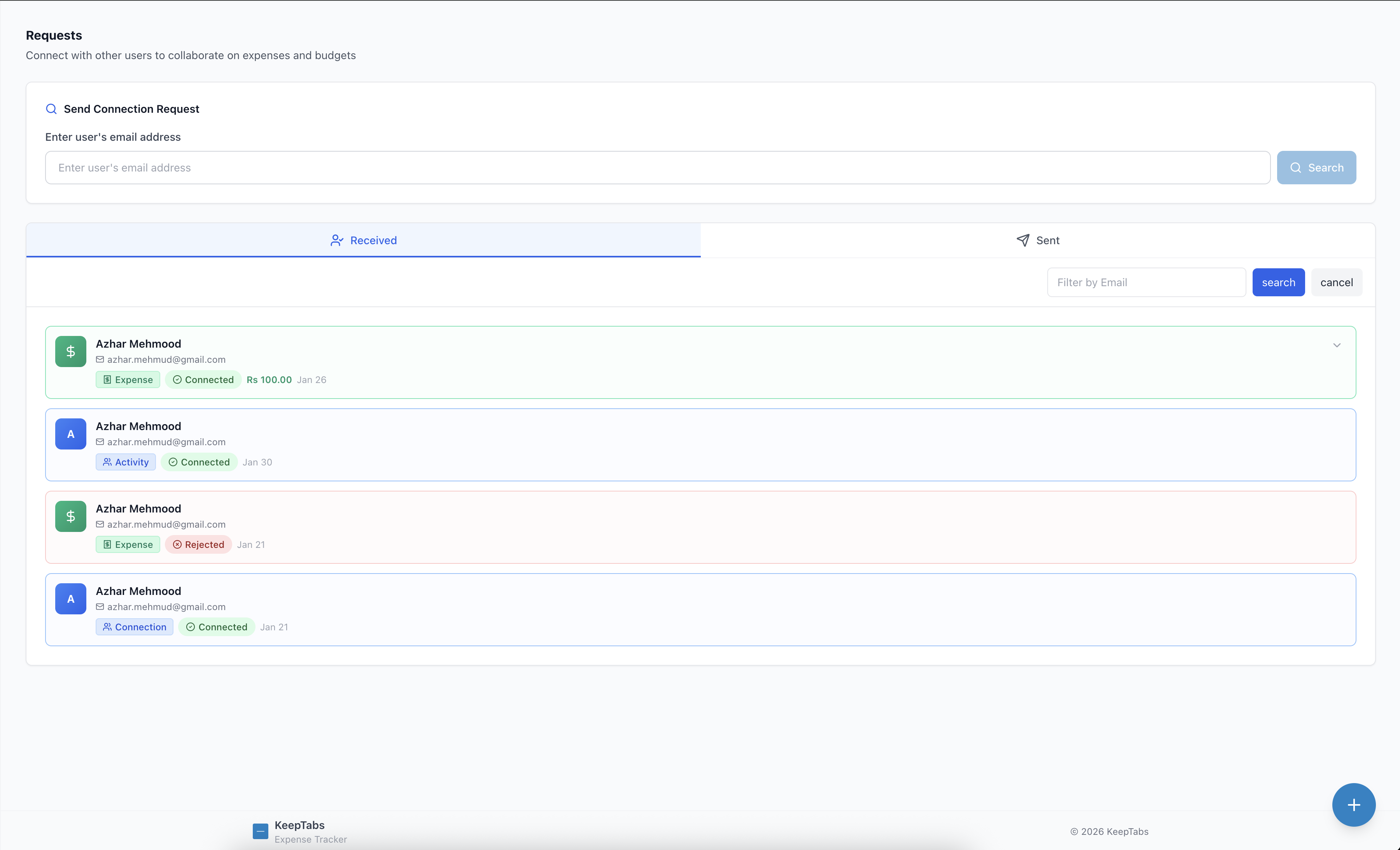Click the person-check icon beside Received
The height and width of the screenshot is (850, 1400).
coord(336,240)
